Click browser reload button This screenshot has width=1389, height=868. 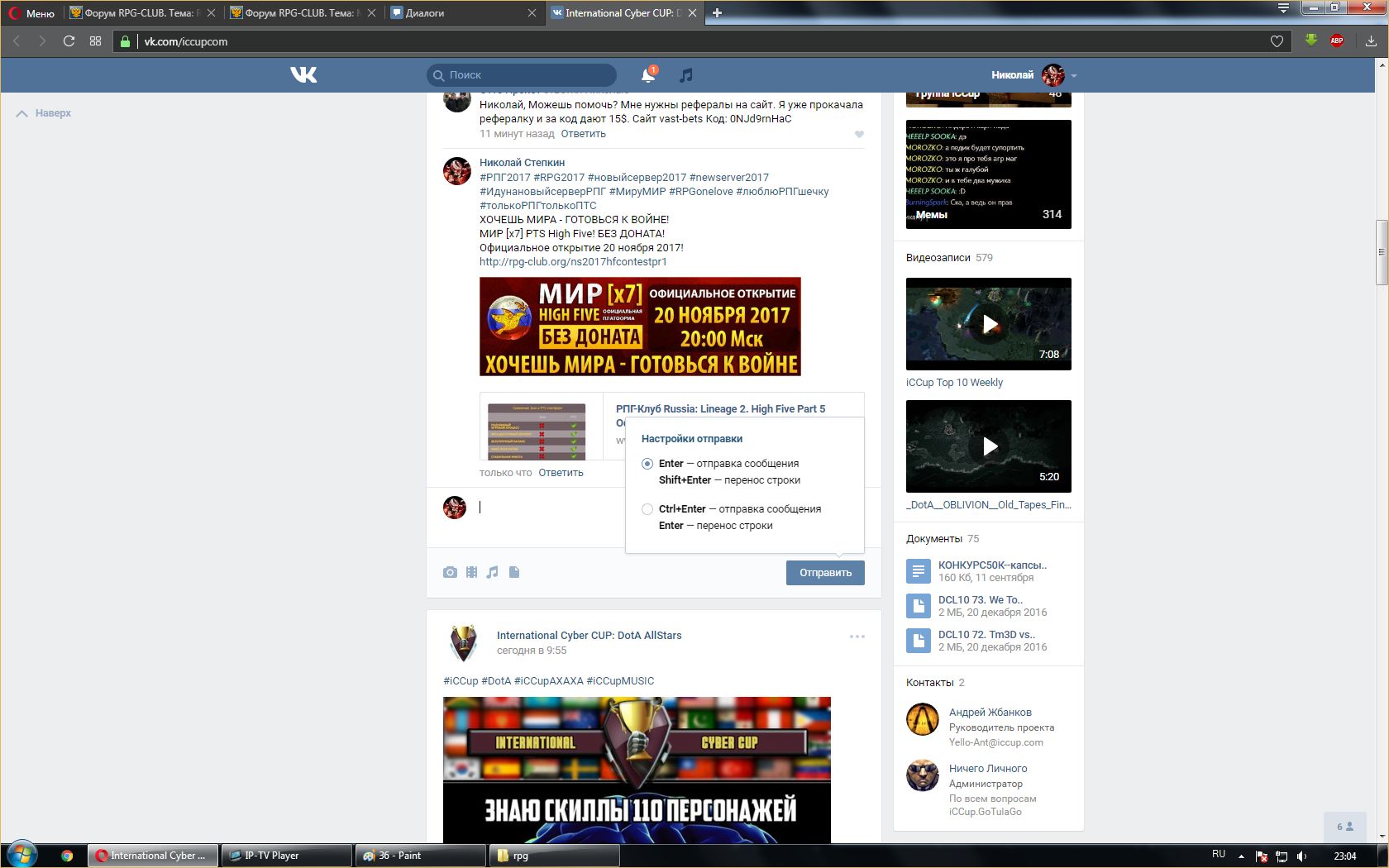point(69,41)
